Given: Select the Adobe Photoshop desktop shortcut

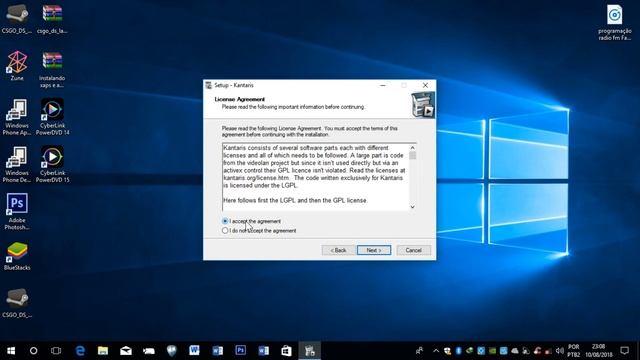Looking at the screenshot, I should pyautogui.click(x=17, y=211).
